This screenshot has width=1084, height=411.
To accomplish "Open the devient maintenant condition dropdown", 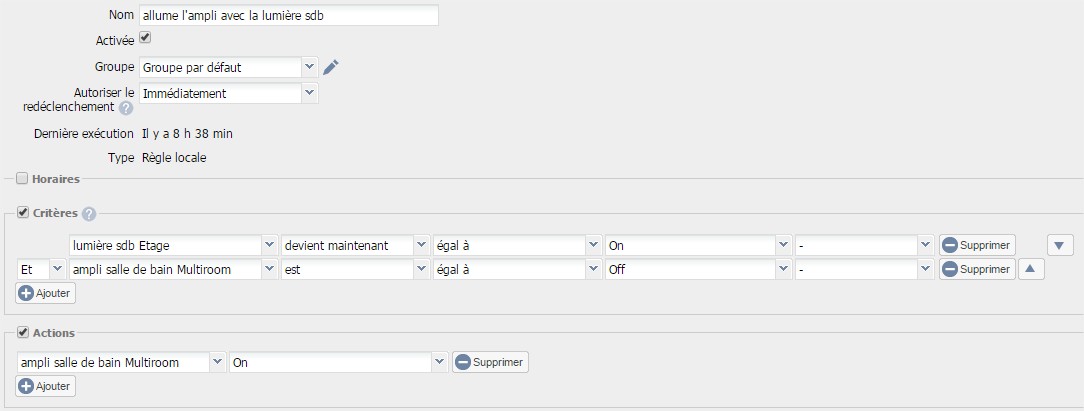I will click(355, 245).
